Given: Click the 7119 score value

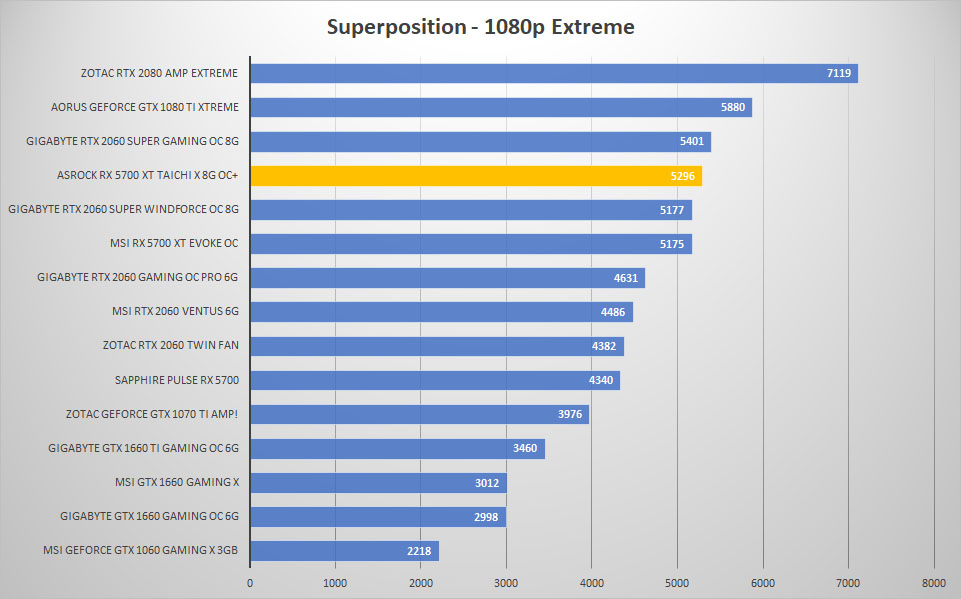Looking at the screenshot, I should [838, 74].
